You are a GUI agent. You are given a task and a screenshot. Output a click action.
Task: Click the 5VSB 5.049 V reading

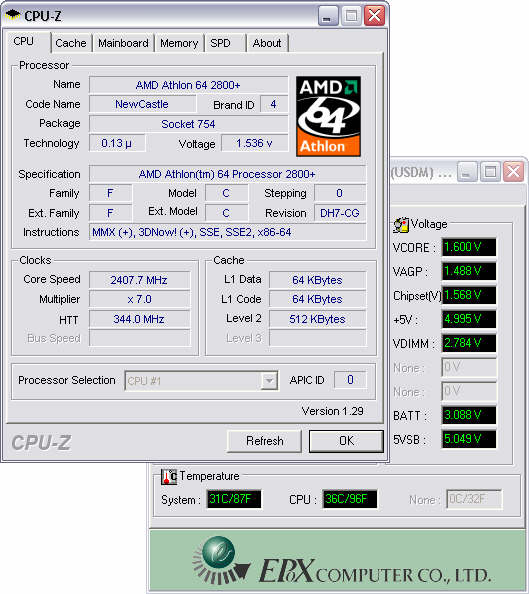click(469, 439)
